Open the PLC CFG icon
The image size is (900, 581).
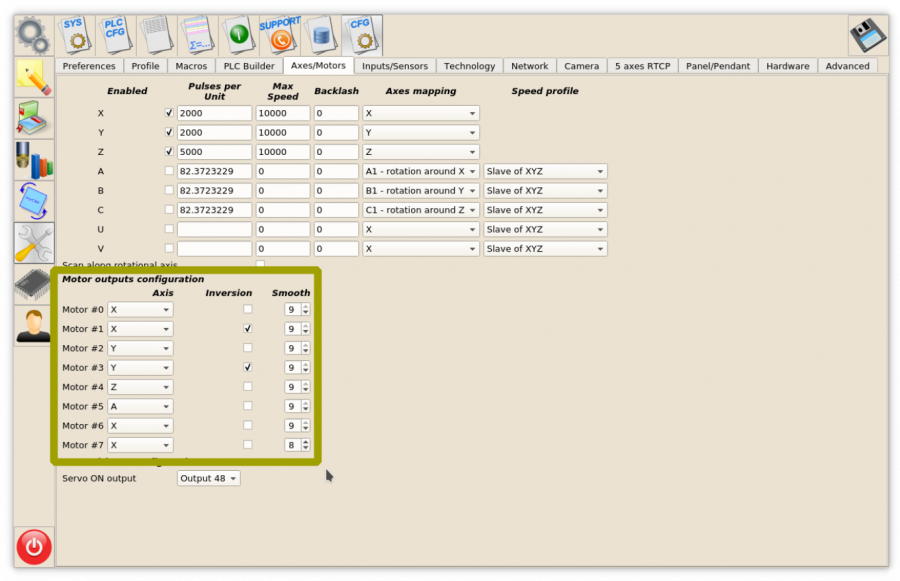point(116,35)
